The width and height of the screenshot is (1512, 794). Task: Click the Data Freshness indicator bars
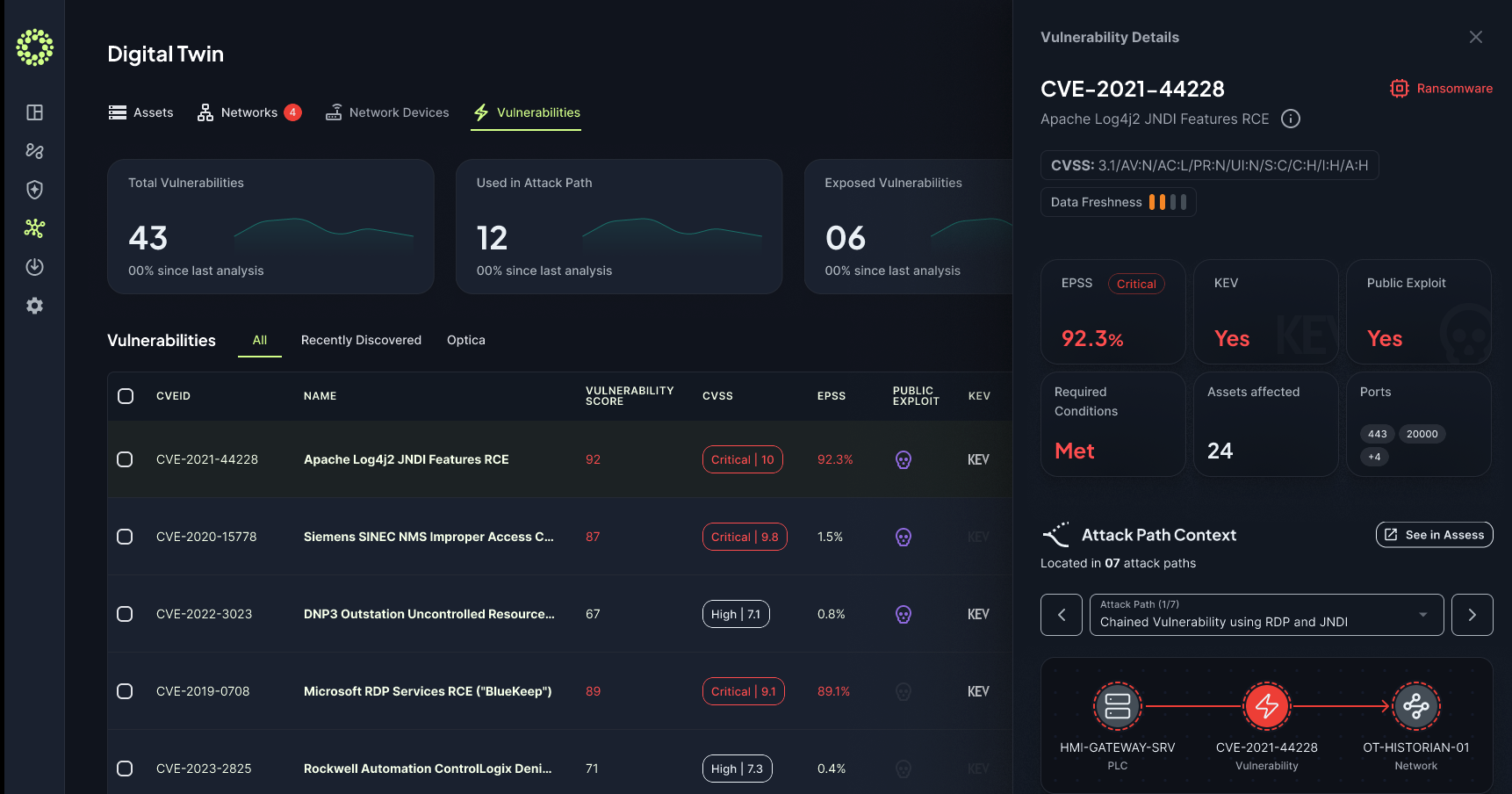coord(1168,202)
